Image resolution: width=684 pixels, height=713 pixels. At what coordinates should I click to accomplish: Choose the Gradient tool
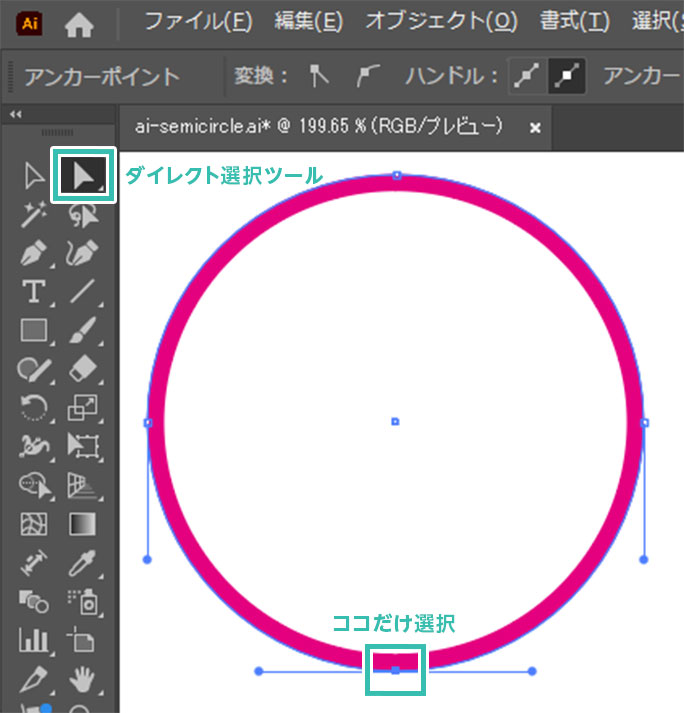pos(83,524)
